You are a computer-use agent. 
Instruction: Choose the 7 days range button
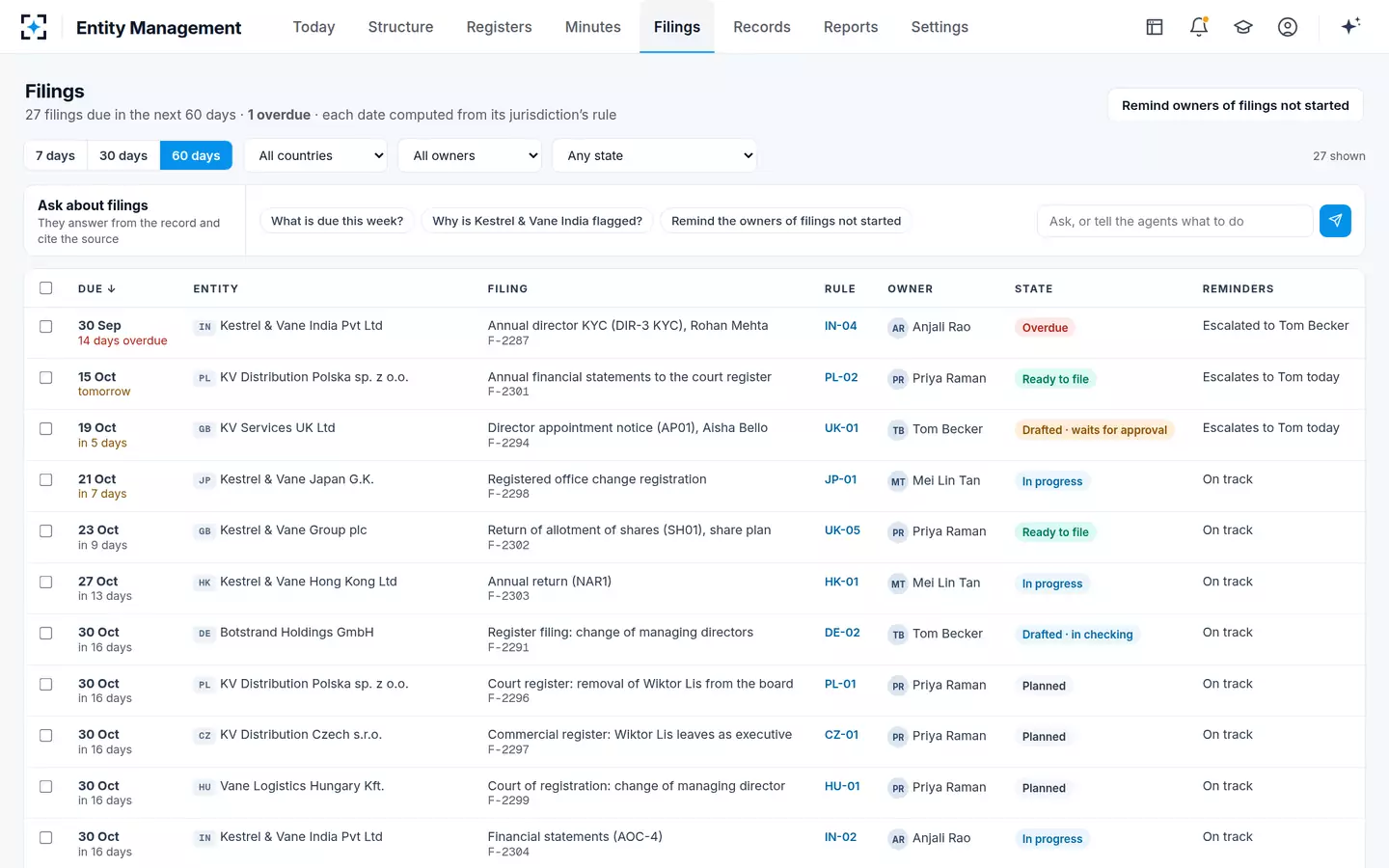(x=55, y=155)
